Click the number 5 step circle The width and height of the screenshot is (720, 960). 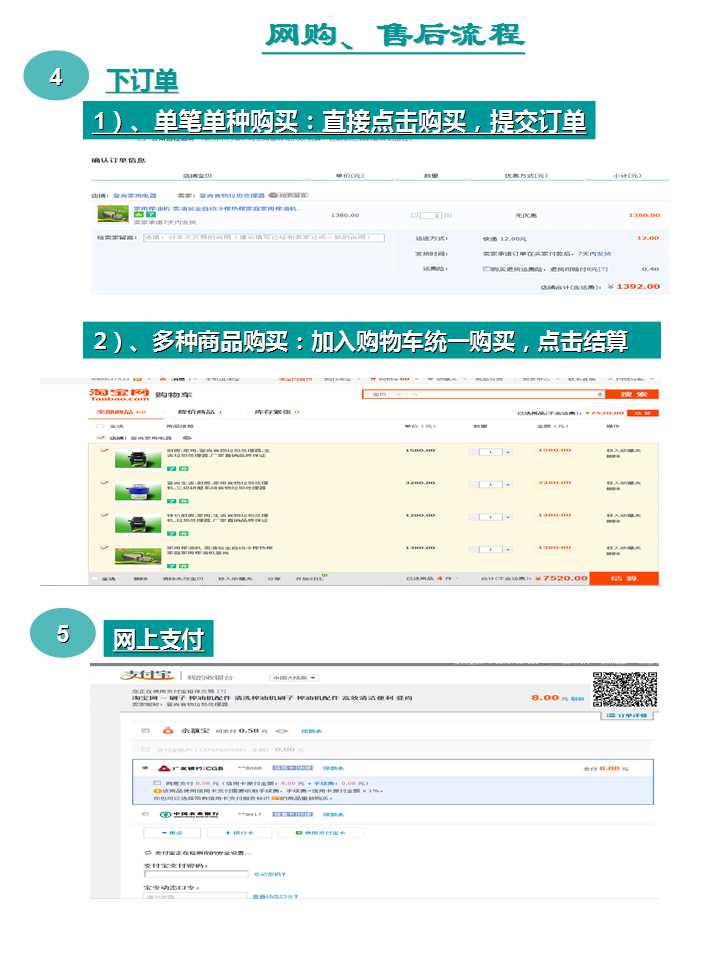(x=63, y=633)
